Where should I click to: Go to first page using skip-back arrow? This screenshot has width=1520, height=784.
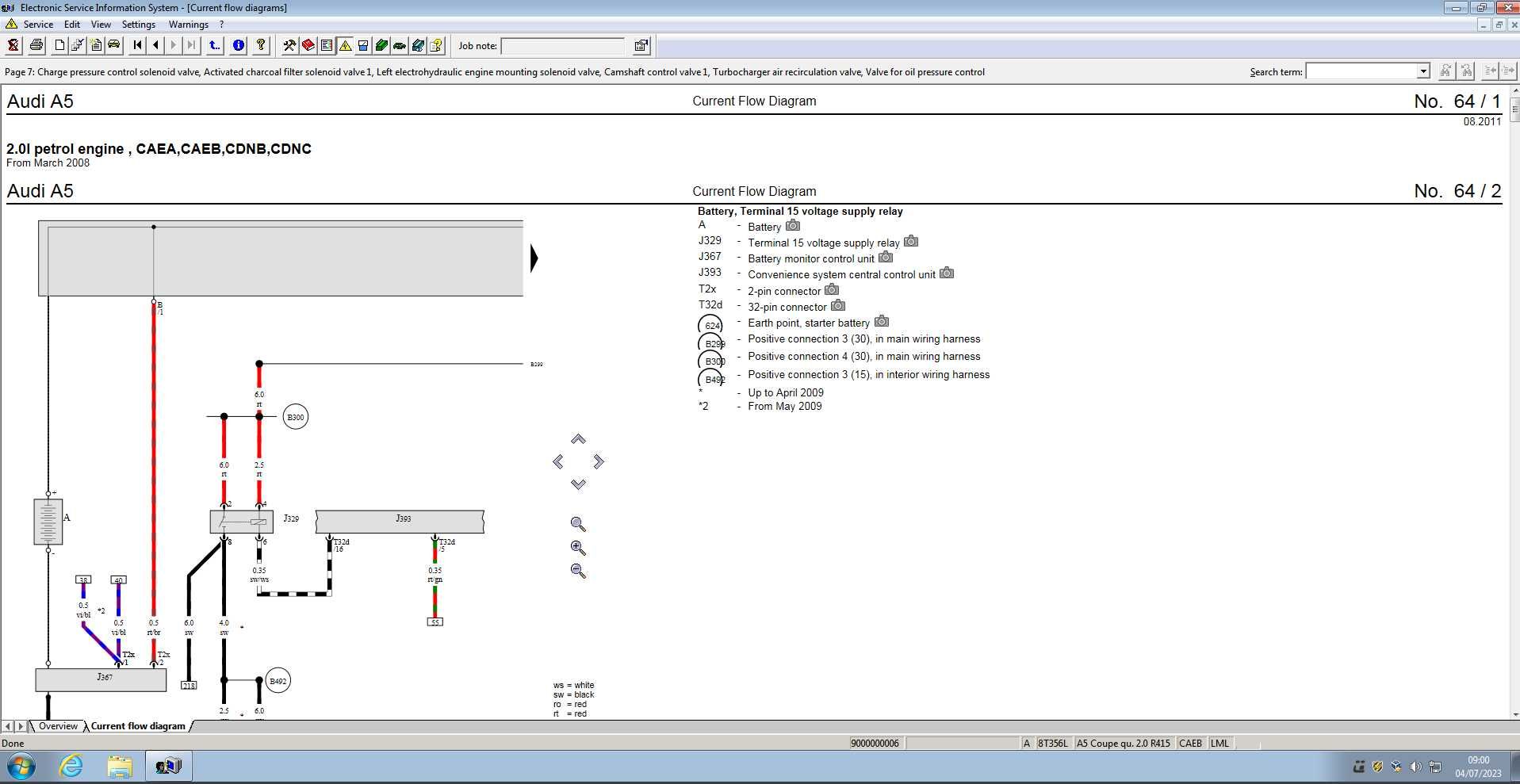[137, 45]
